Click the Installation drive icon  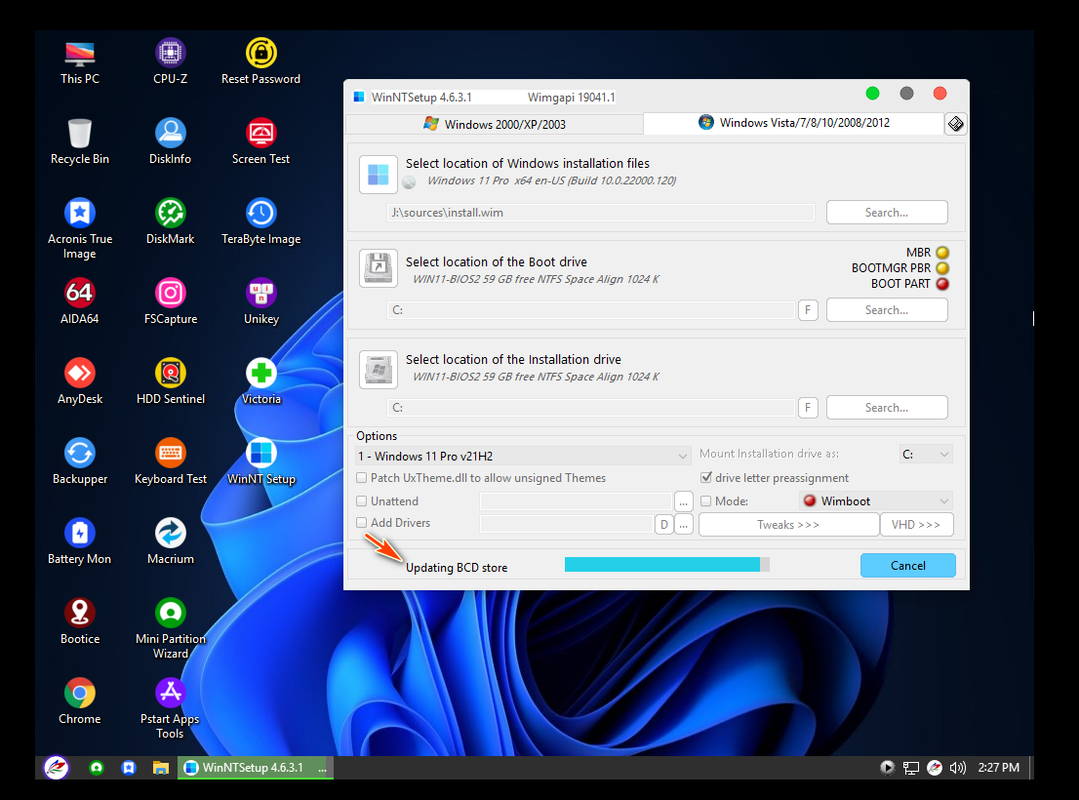pos(378,369)
